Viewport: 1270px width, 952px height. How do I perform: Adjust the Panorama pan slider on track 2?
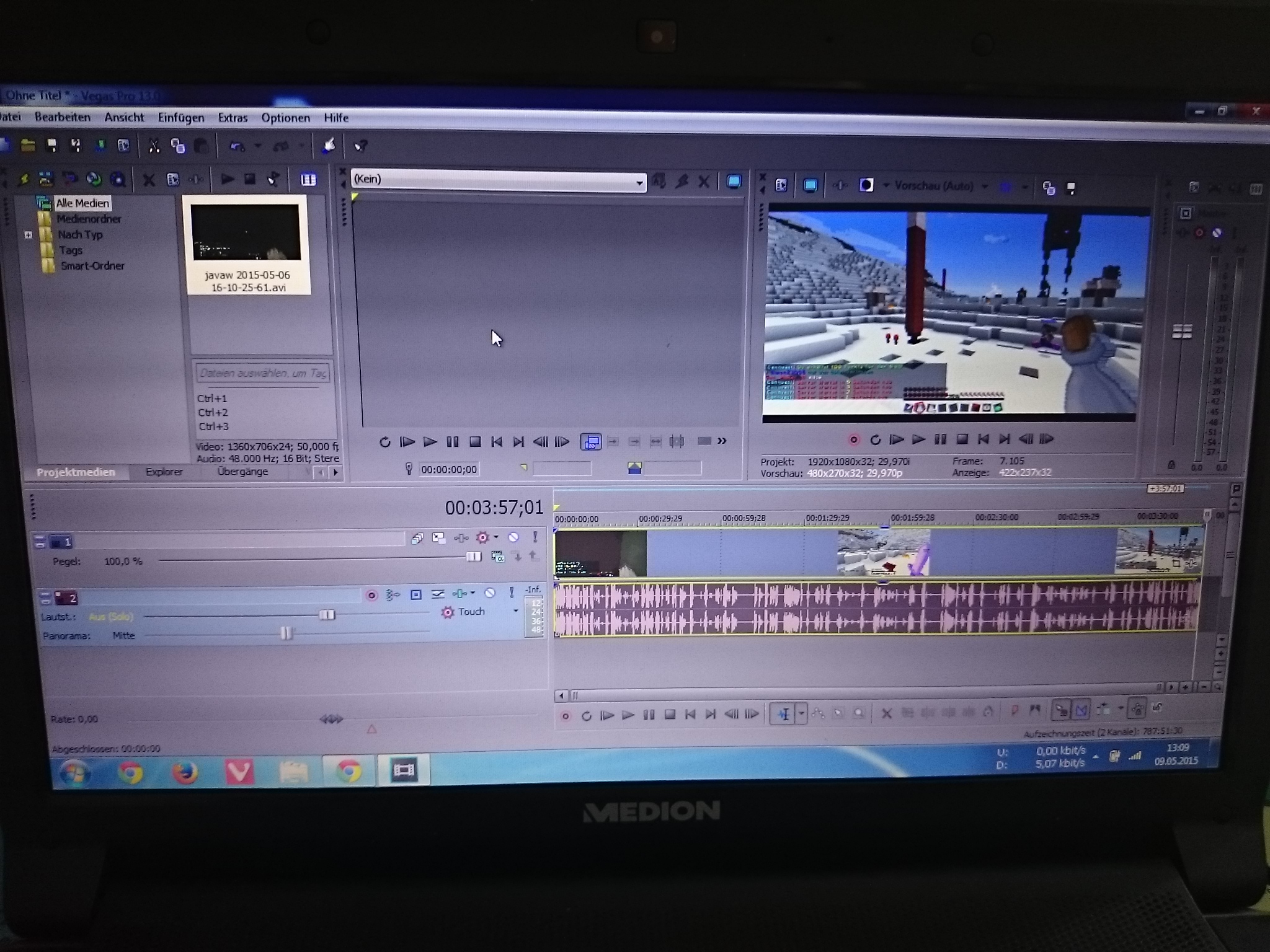[286, 633]
